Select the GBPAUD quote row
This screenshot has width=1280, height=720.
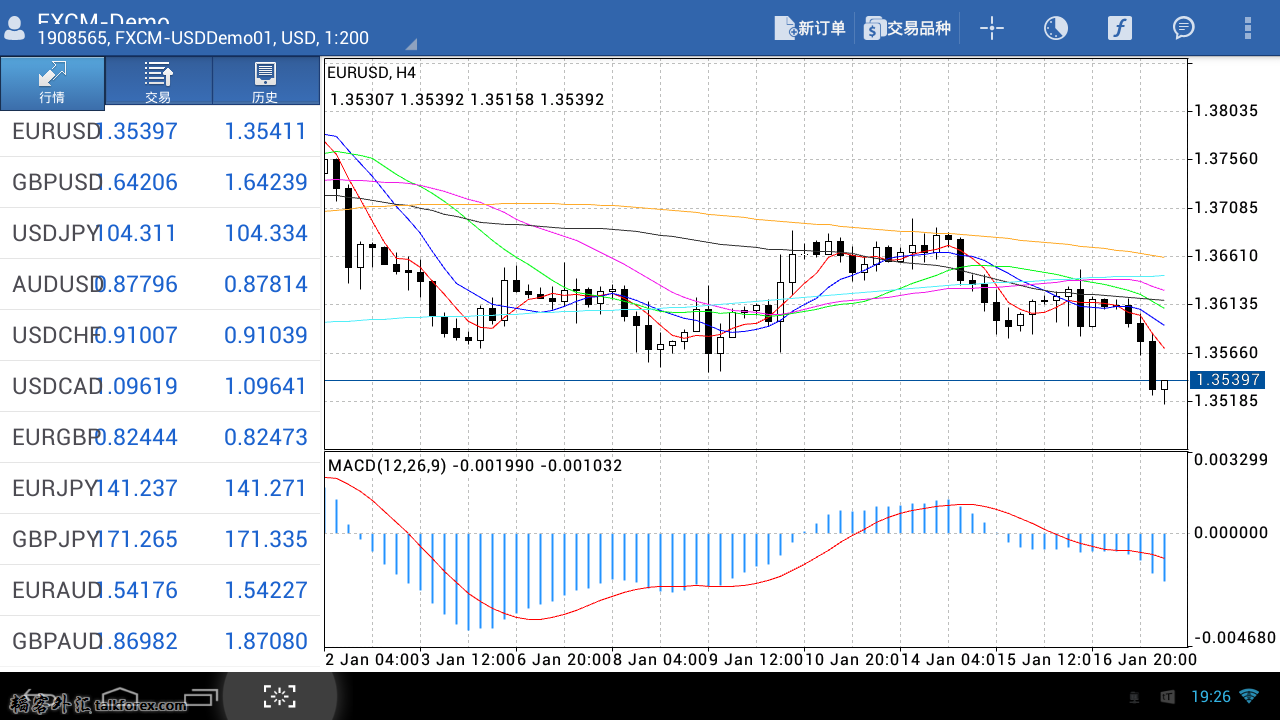click(x=160, y=641)
